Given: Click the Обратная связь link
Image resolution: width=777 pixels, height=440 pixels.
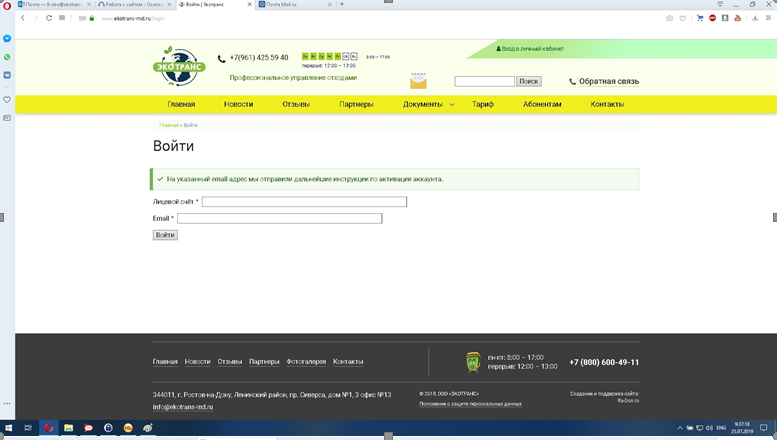Looking at the screenshot, I should coord(604,82).
